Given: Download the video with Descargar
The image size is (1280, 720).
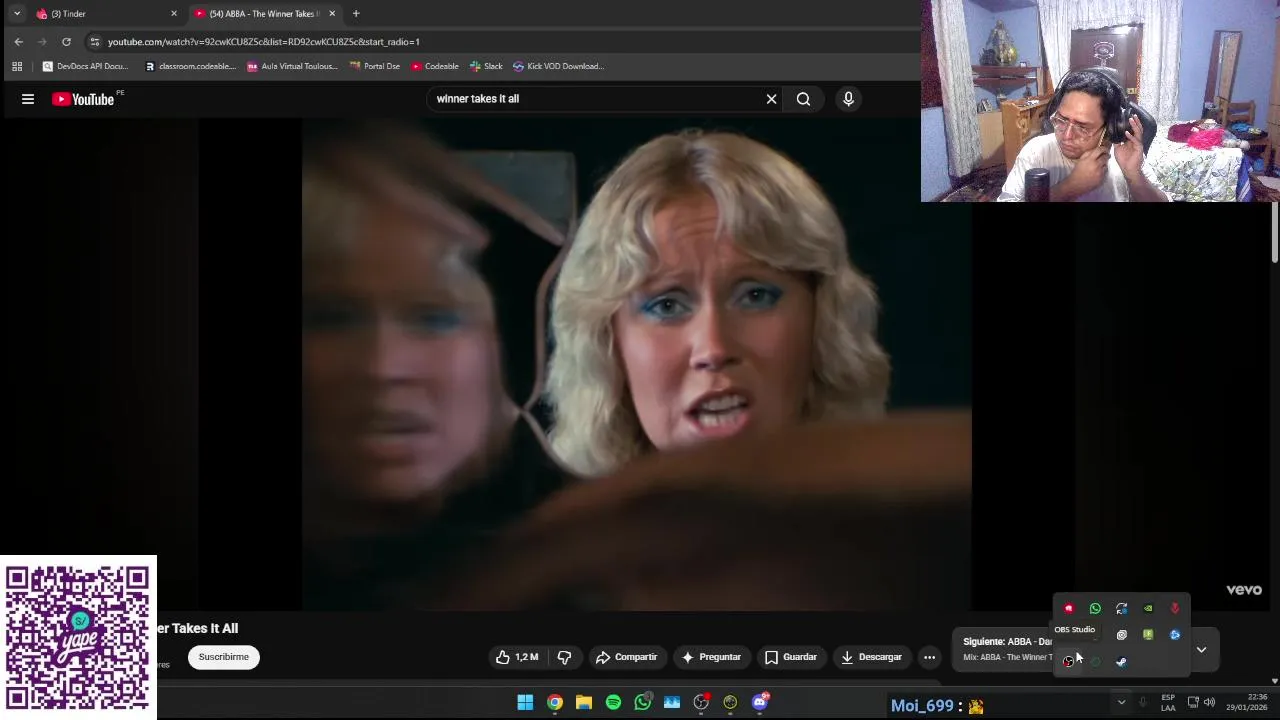Looking at the screenshot, I should point(871,657).
